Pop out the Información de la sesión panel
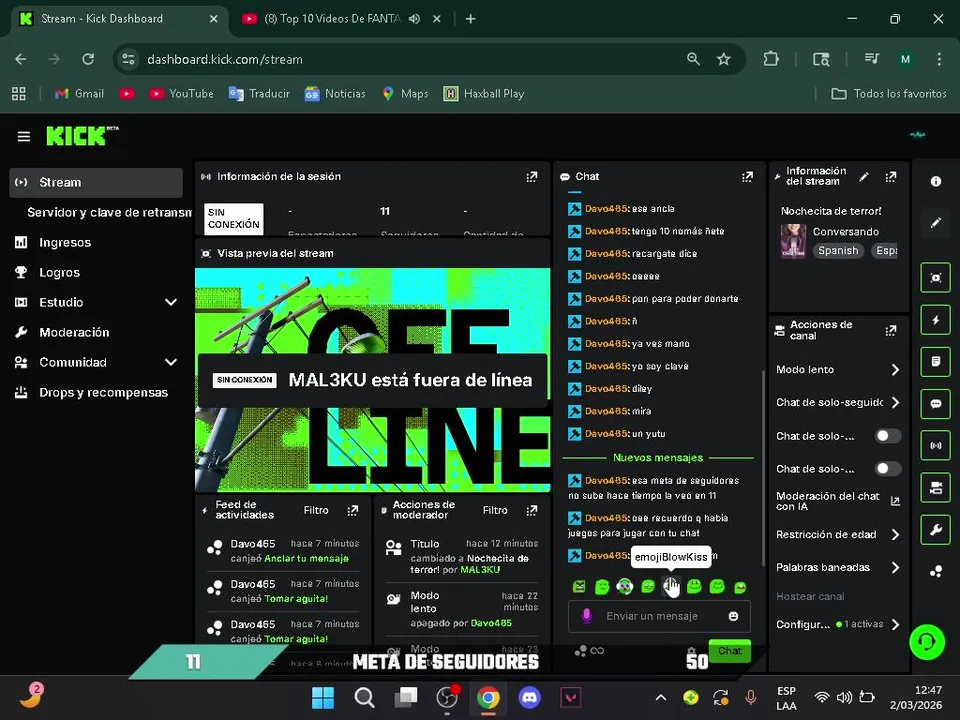Viewport: 960px width, 720px height. tap(531, 176)
